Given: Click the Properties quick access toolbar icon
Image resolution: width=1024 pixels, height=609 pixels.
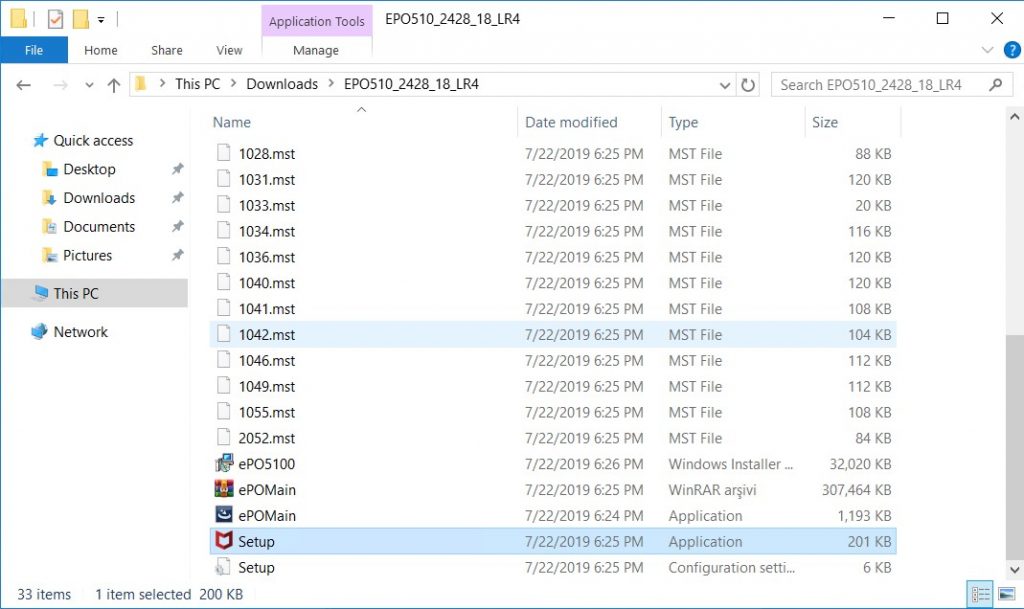Looking at the screenshot, I should (x=56, y=19).
